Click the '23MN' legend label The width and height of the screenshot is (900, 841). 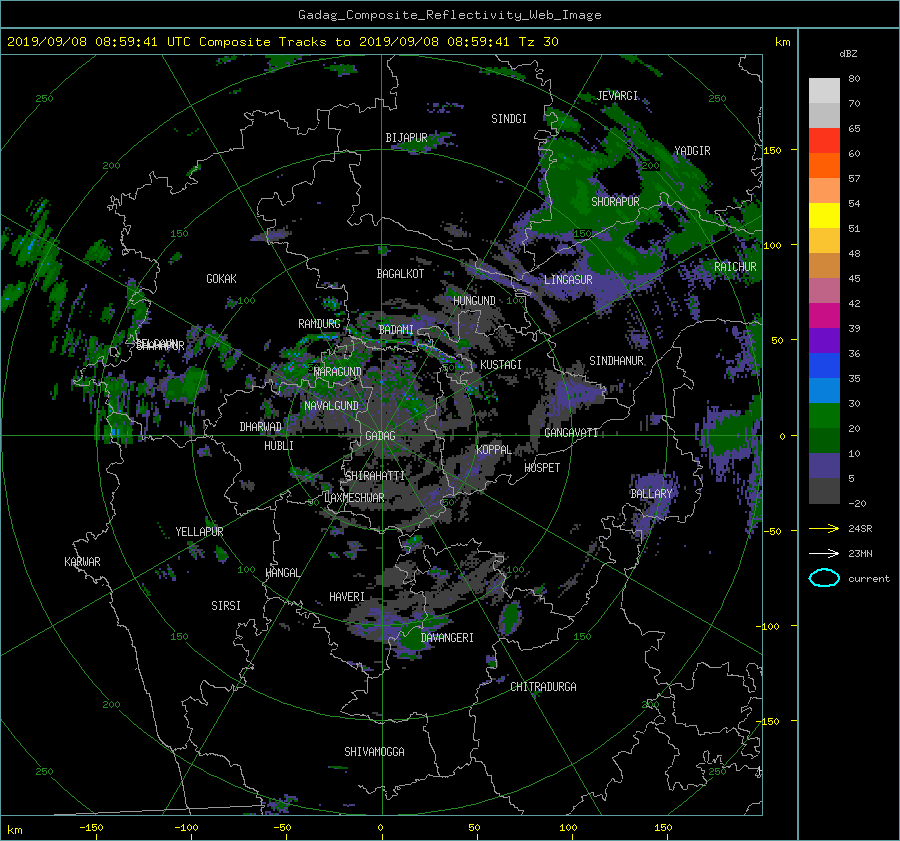pos(860,553)
